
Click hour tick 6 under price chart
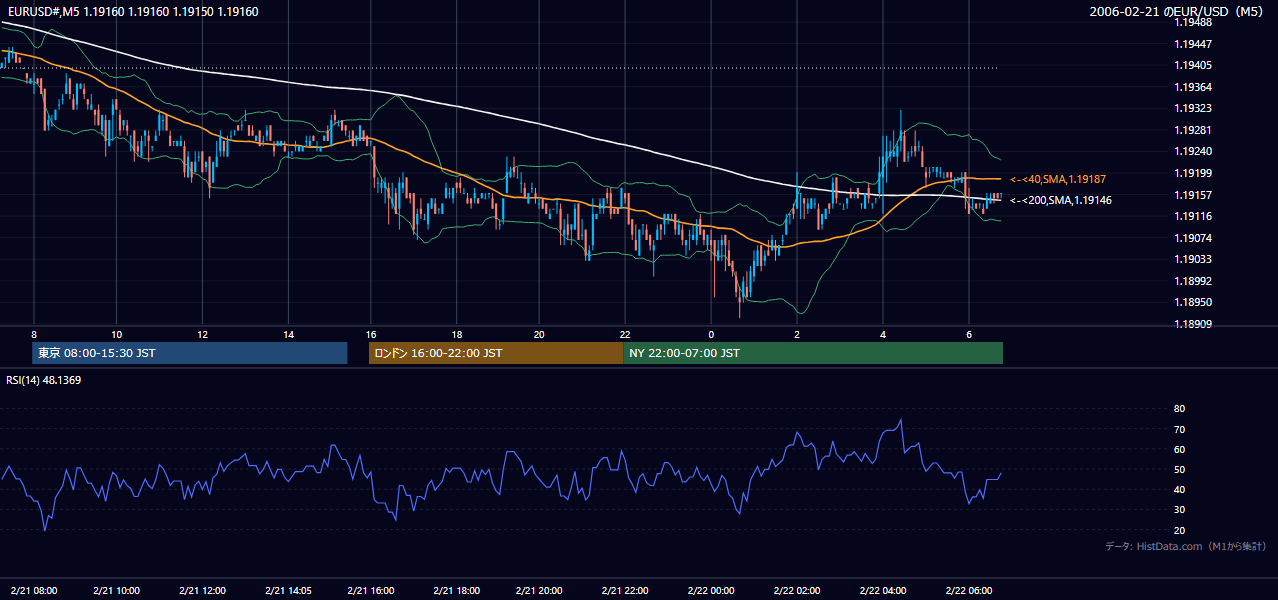[x=969, y=334]
